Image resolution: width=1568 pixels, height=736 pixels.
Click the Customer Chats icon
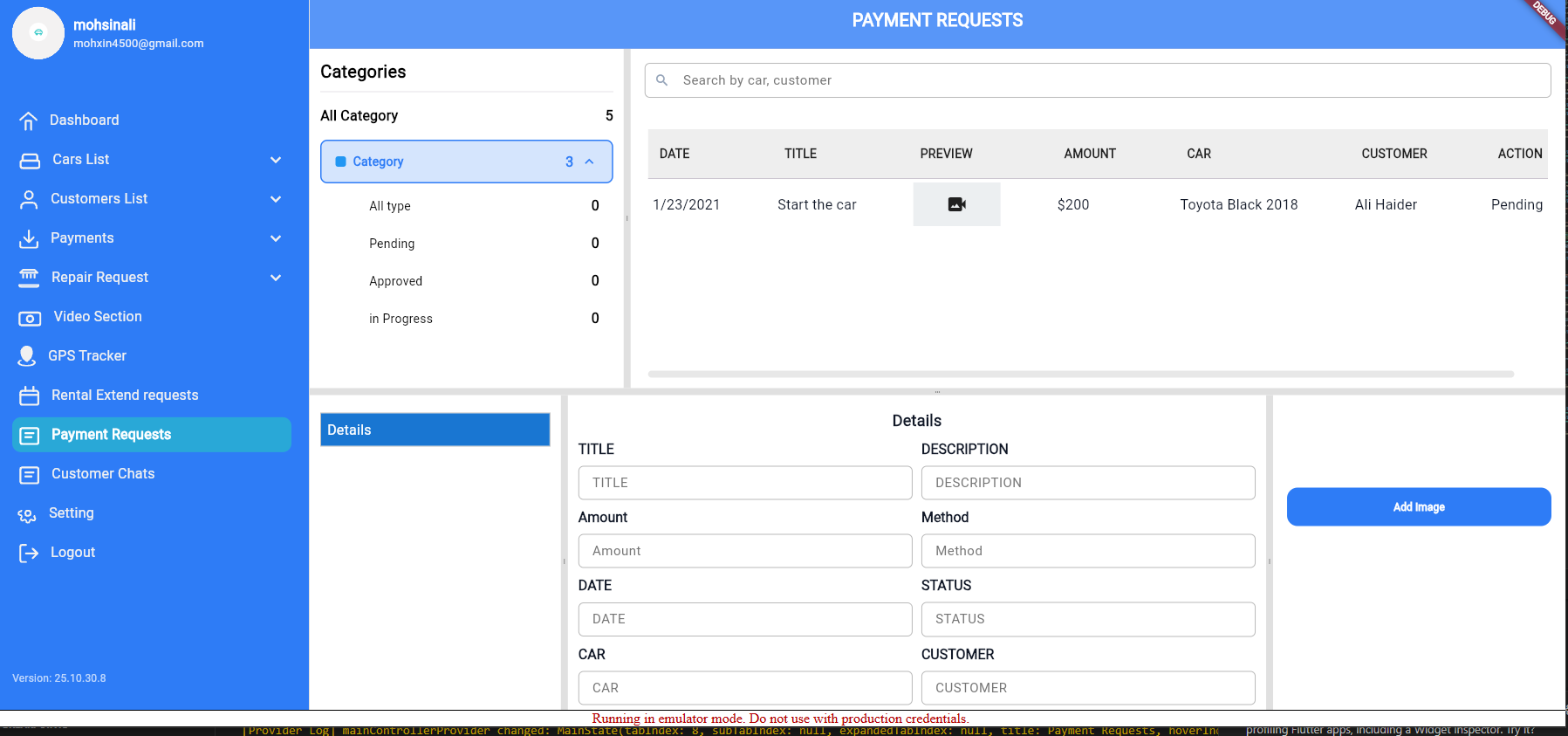point(30,474)
